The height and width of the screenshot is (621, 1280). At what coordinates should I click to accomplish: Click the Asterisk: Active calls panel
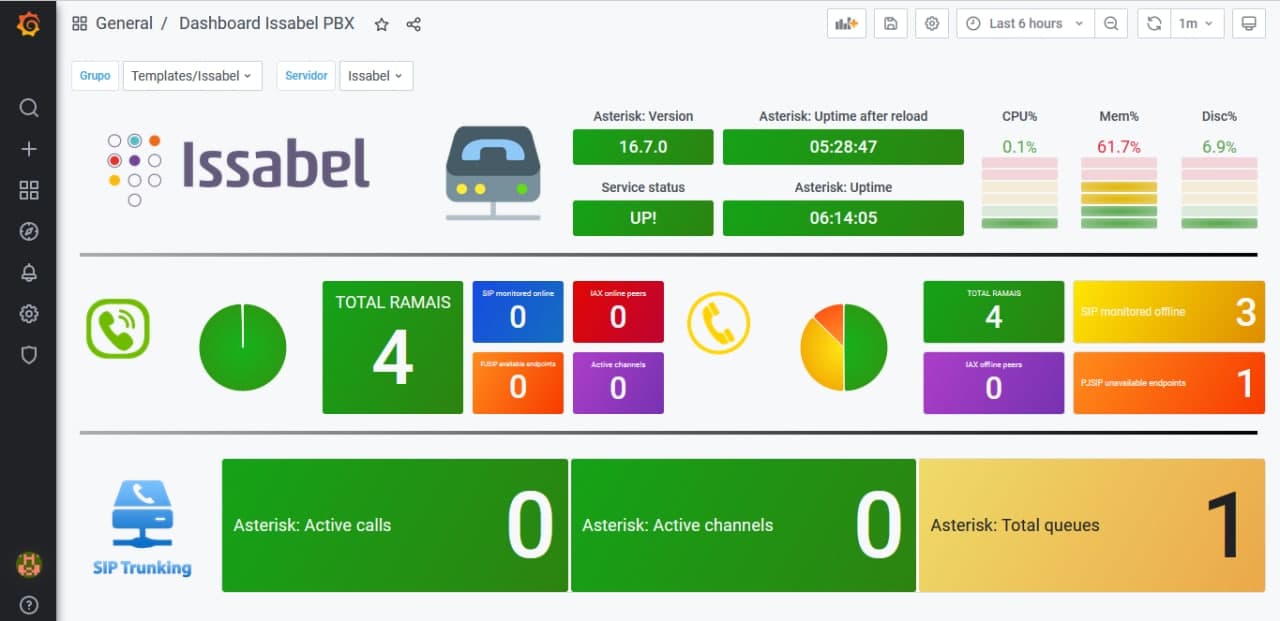395,525
